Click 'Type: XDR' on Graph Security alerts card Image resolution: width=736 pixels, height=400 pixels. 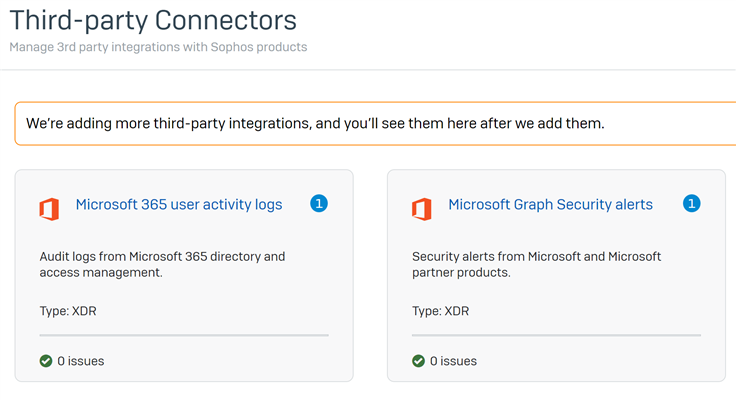440,311
